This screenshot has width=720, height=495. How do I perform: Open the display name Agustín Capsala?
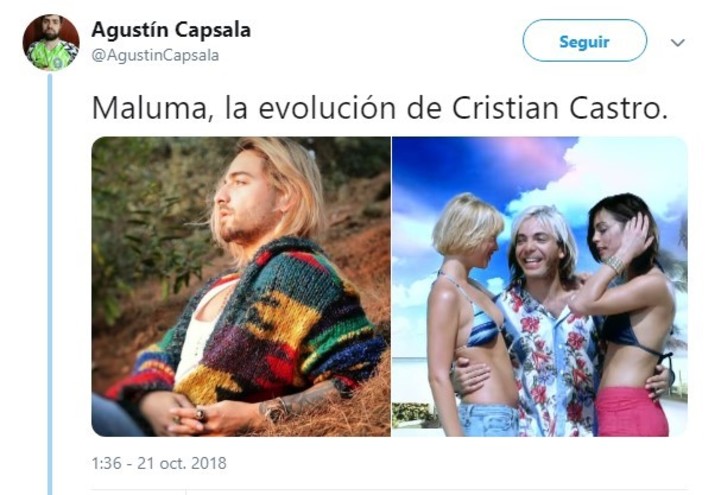171,30
